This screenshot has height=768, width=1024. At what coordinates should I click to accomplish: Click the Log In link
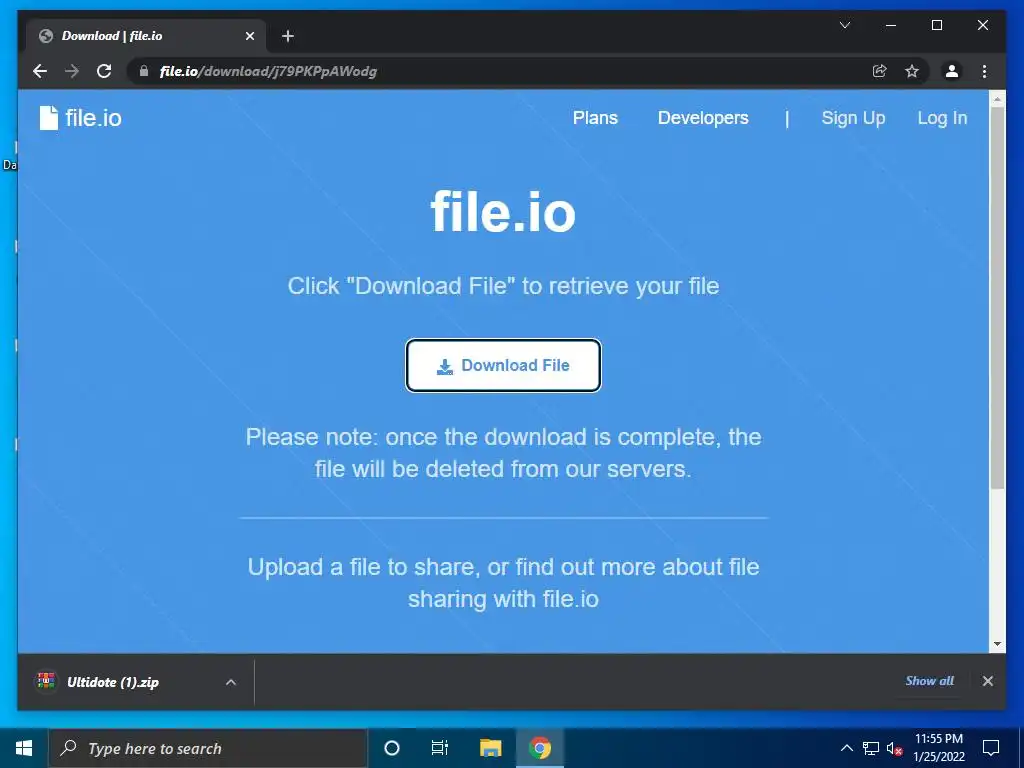click(942, 118)
